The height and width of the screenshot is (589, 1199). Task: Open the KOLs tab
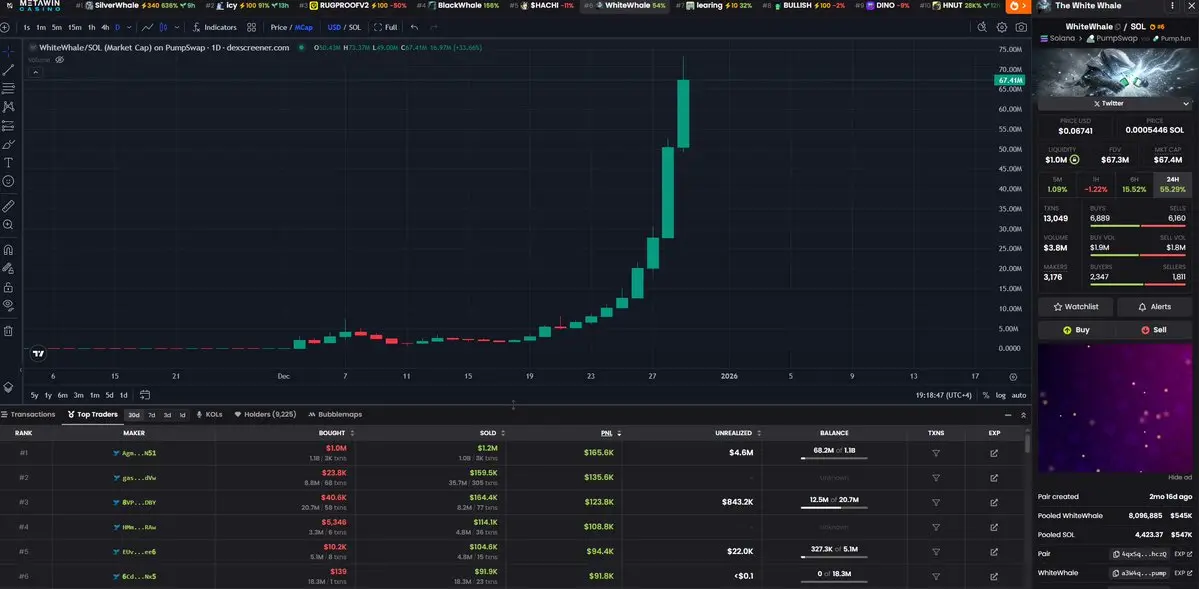tap(210, 415)
